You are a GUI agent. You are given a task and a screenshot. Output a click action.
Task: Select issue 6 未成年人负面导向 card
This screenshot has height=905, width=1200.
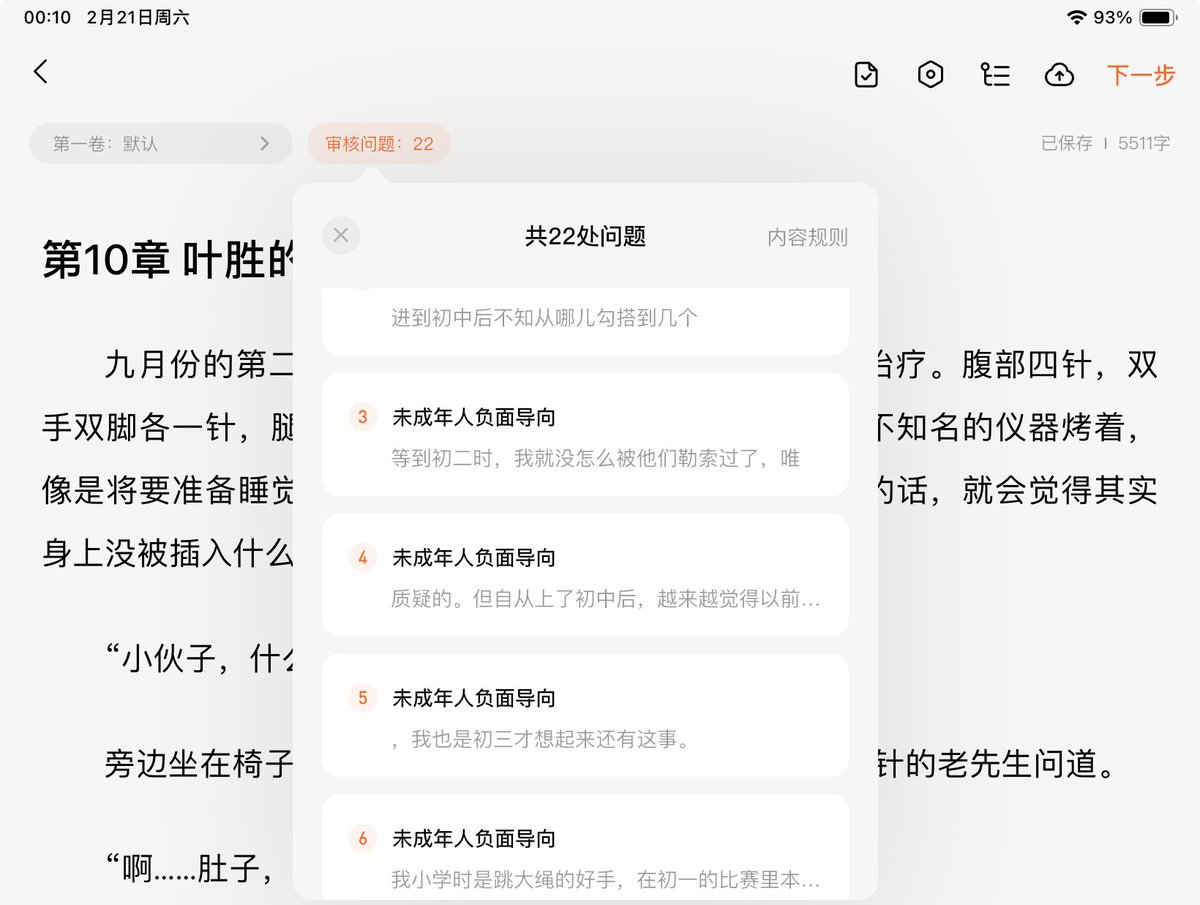click(x=585, y=848)
